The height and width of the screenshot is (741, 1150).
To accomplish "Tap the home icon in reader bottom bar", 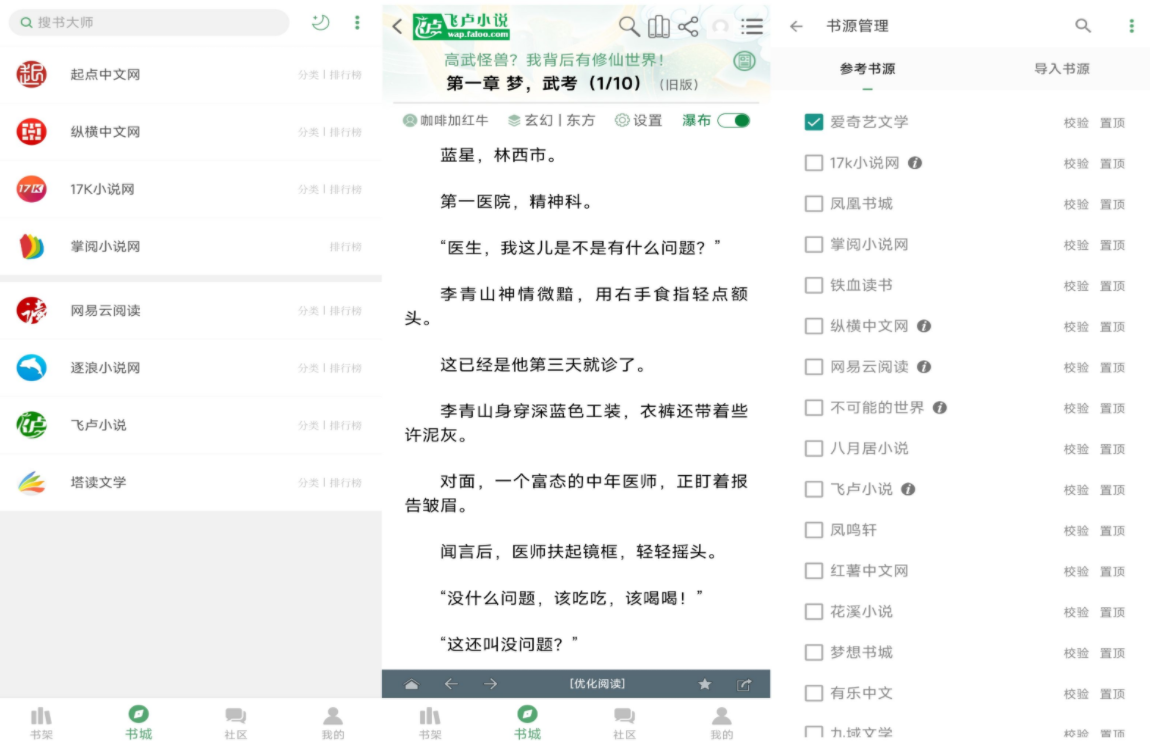I will [411, 685].
